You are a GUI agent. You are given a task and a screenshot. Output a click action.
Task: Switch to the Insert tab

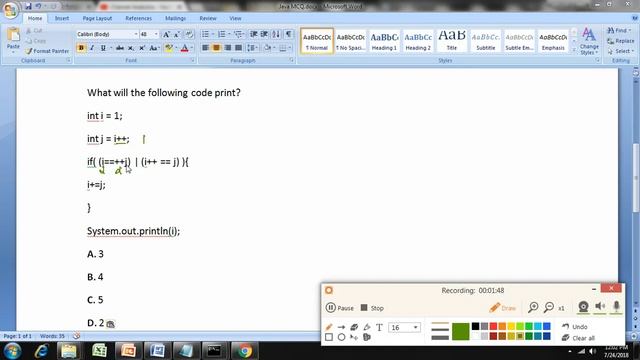coord(62,18)
